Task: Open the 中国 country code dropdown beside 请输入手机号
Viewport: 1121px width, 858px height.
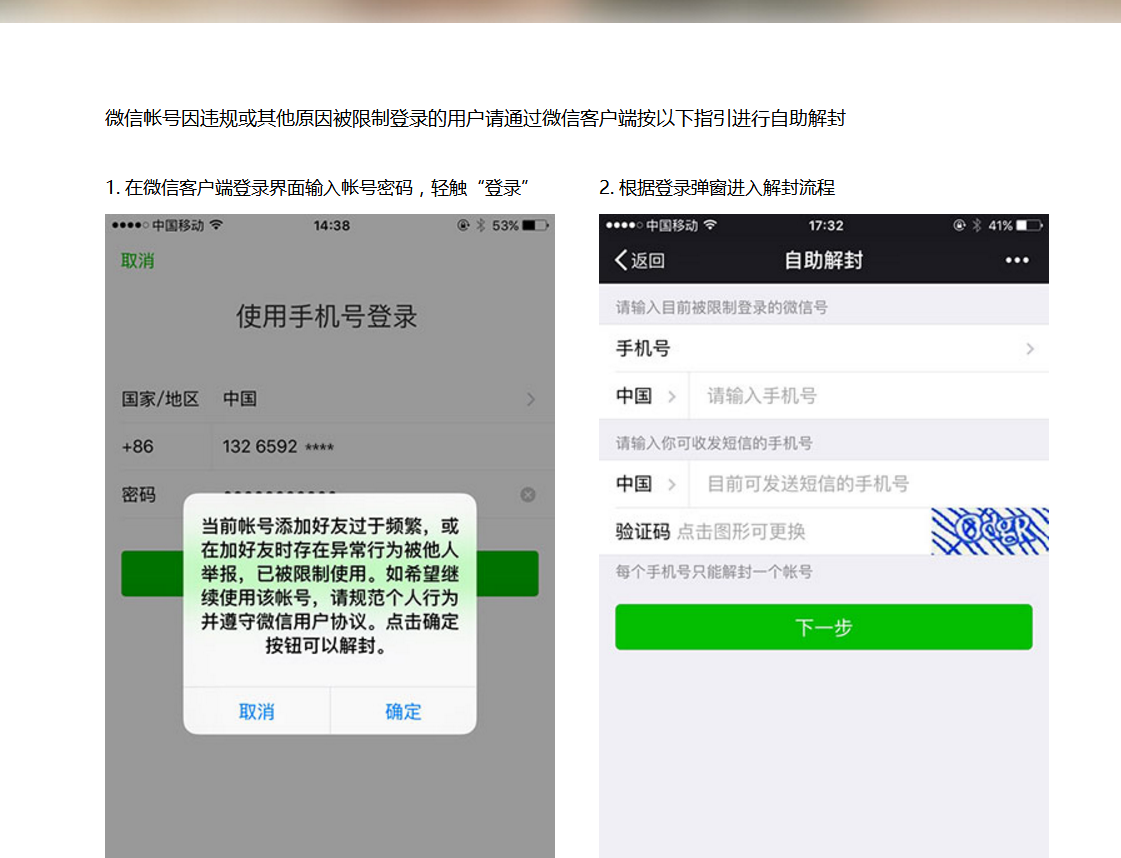Action: point(644,396)
